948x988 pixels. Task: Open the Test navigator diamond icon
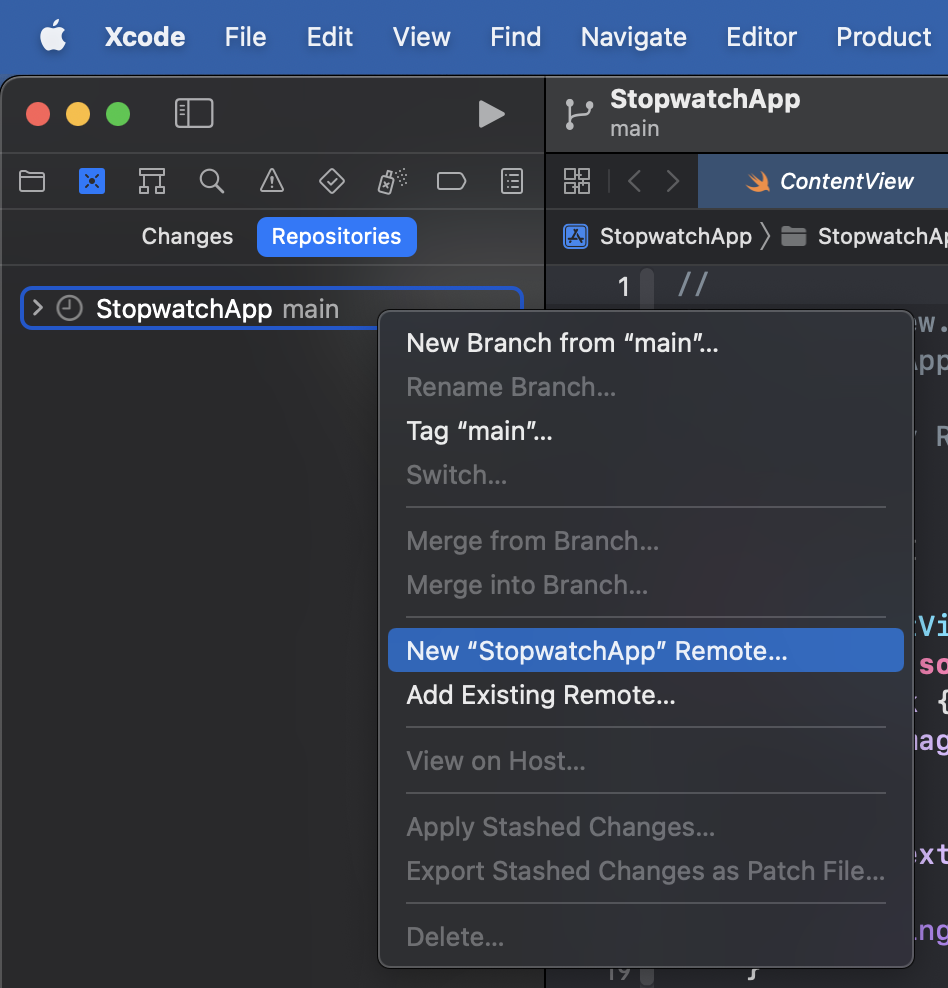click(x=331, y=181)
